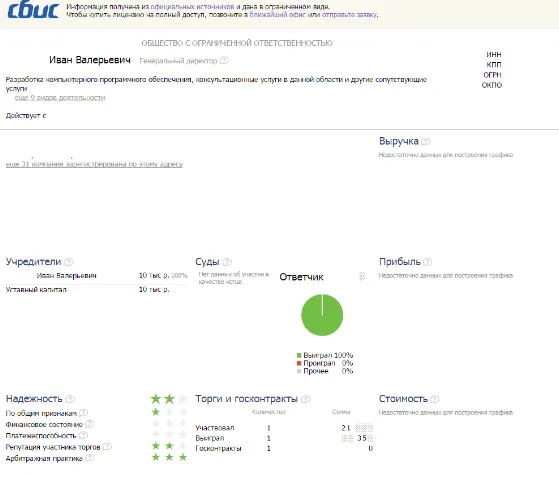The width and height of the screenshot is (559, 477).
Task: Click question mark next to Суды
Action: pos(227,262)
